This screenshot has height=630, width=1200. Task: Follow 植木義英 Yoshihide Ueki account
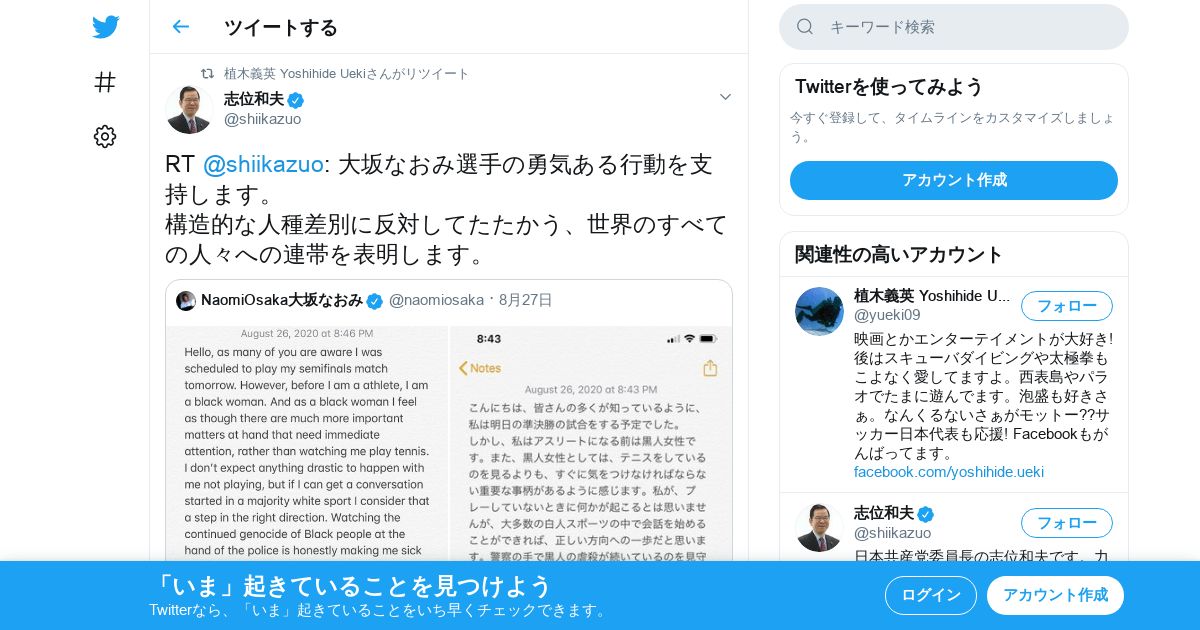(x=1066, y=306)
